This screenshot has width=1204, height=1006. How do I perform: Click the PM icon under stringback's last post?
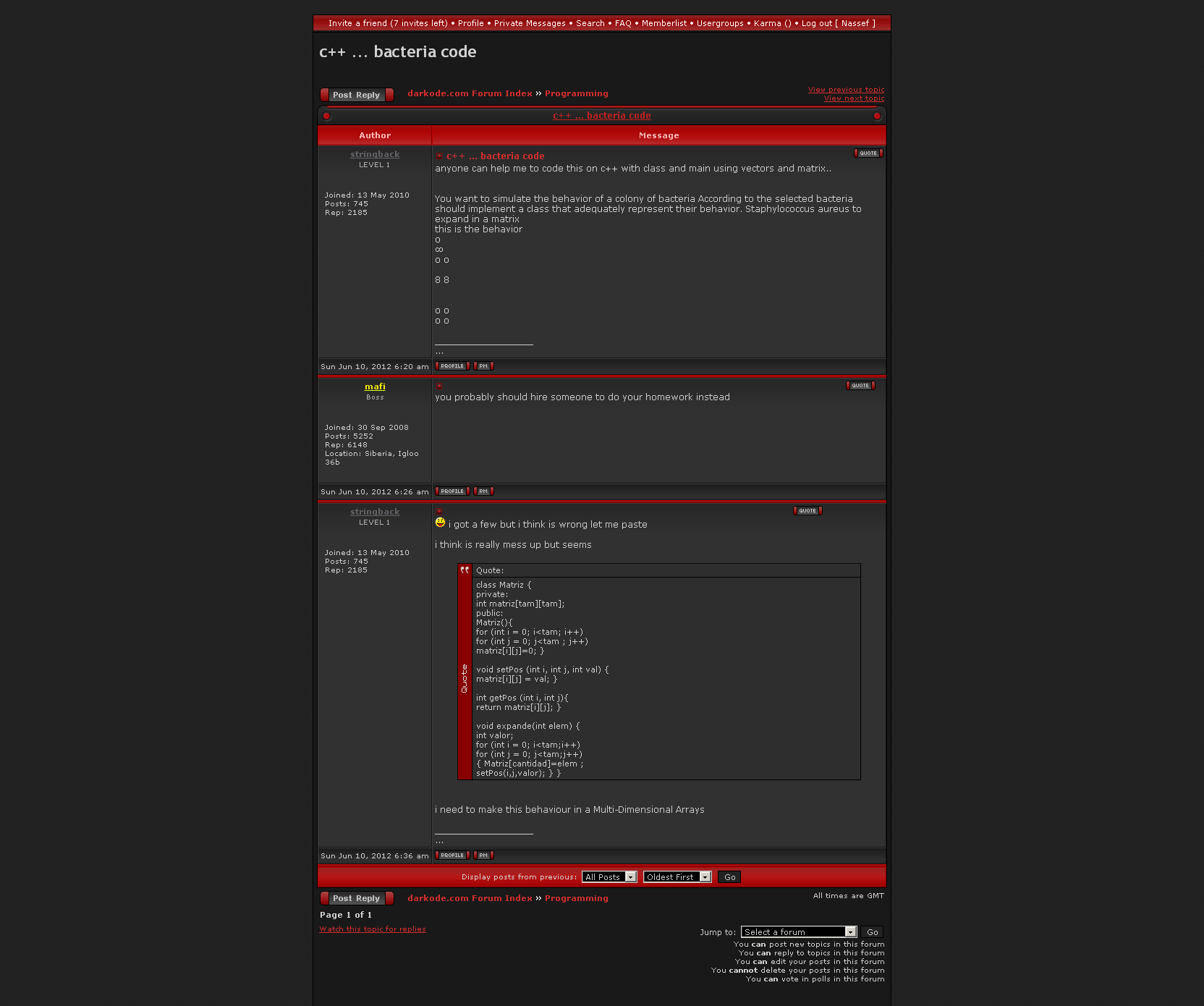click(x=483, y=855)
